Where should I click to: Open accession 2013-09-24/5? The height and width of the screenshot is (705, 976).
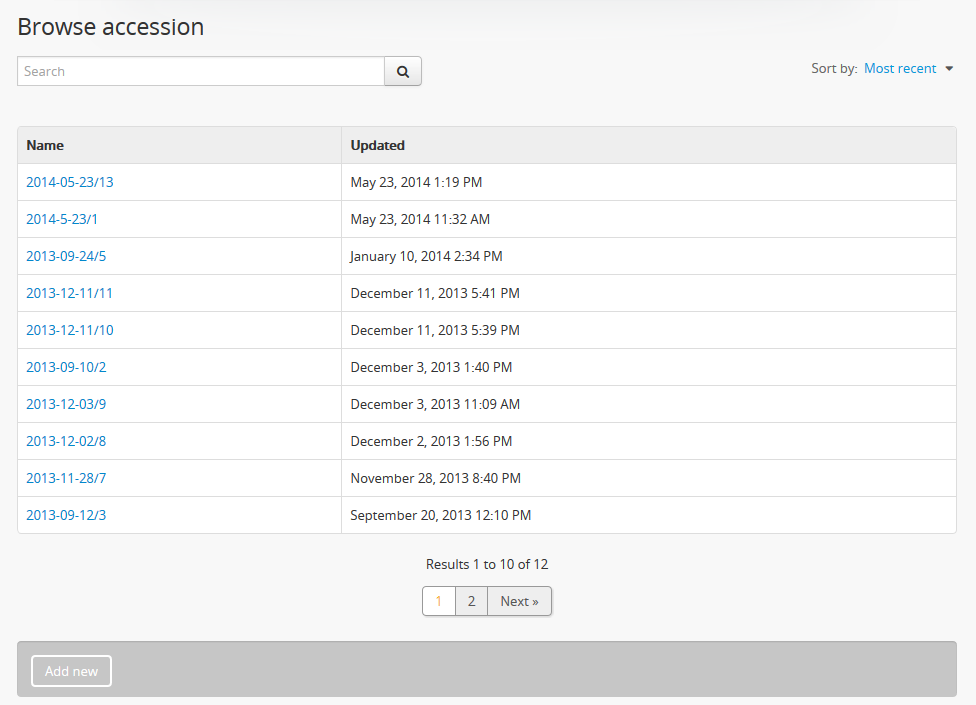[x=66, y=256]
